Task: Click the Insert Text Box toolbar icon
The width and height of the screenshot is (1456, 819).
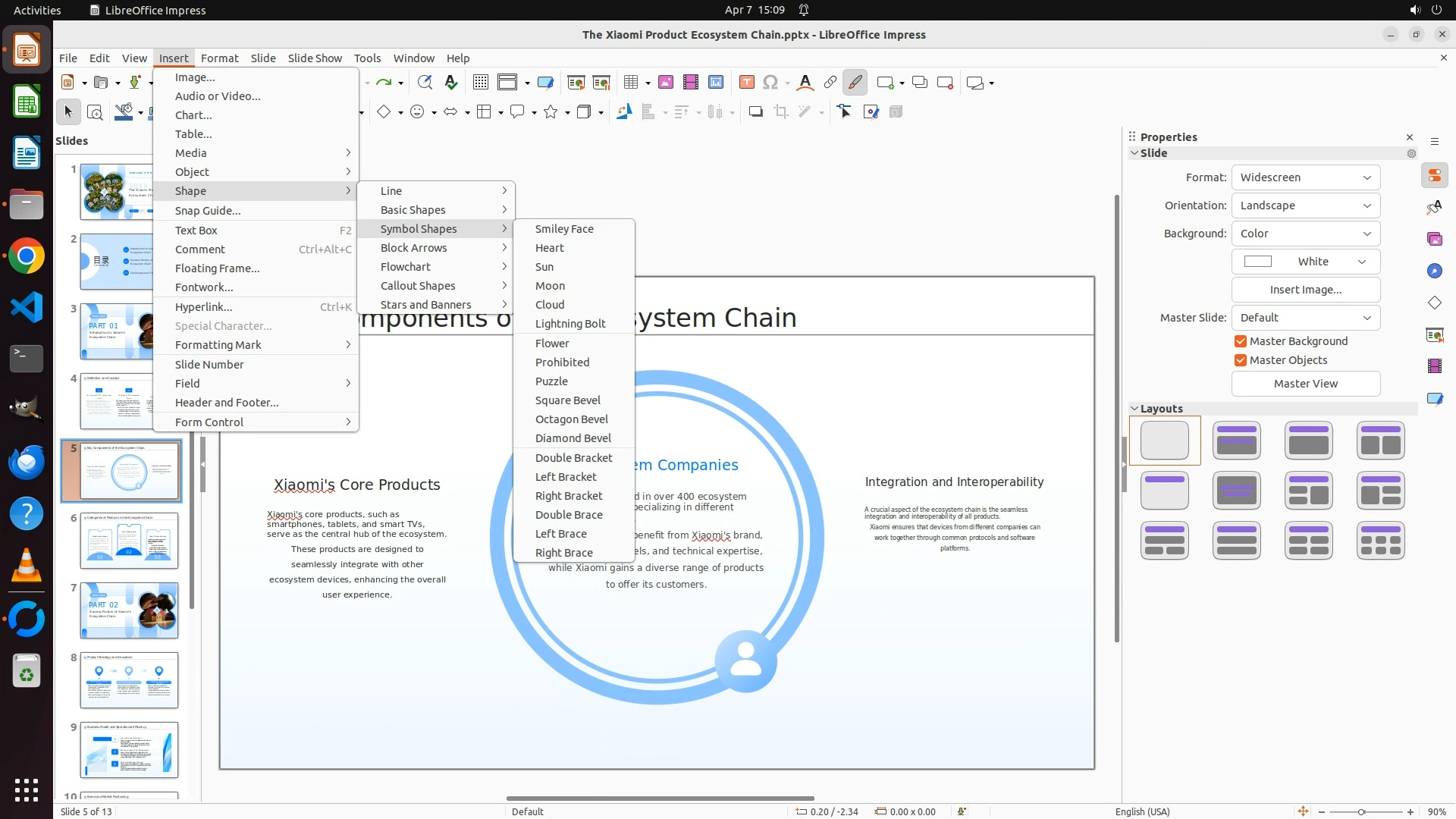Action: (746, 83)
